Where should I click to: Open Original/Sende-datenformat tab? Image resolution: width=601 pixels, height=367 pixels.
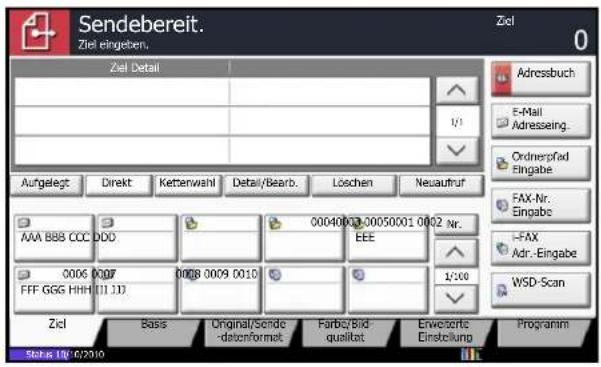click(250, 332)
